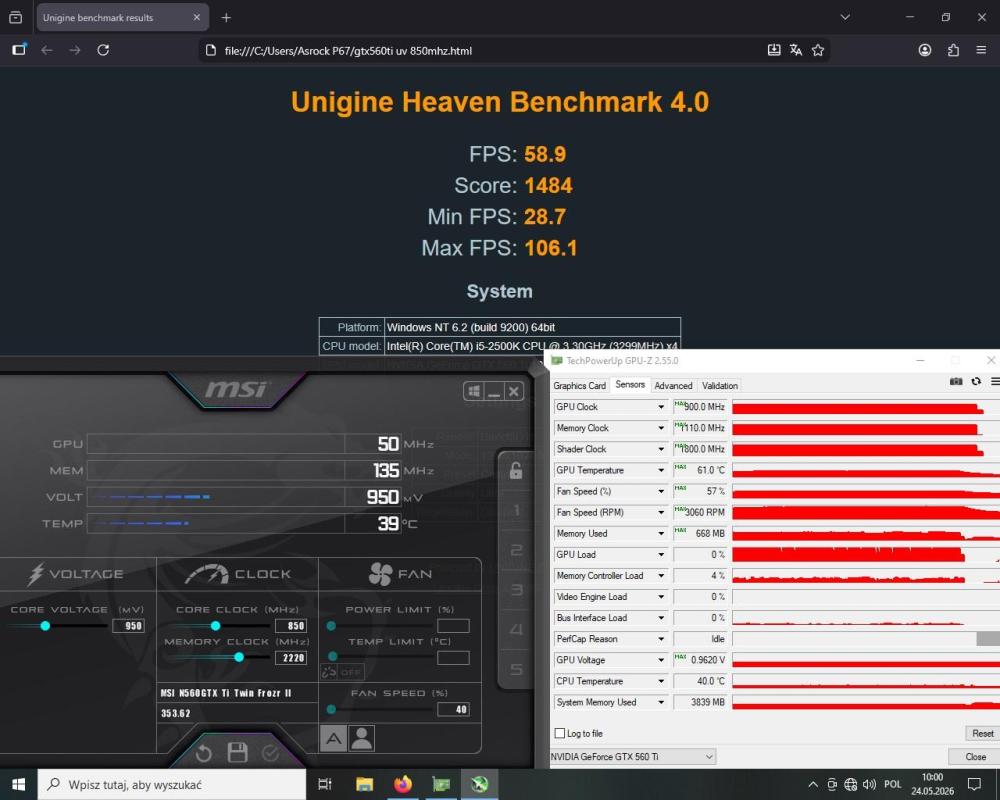
Task: Close the Unigine benchmark results tab
Action: coord(196,17)
